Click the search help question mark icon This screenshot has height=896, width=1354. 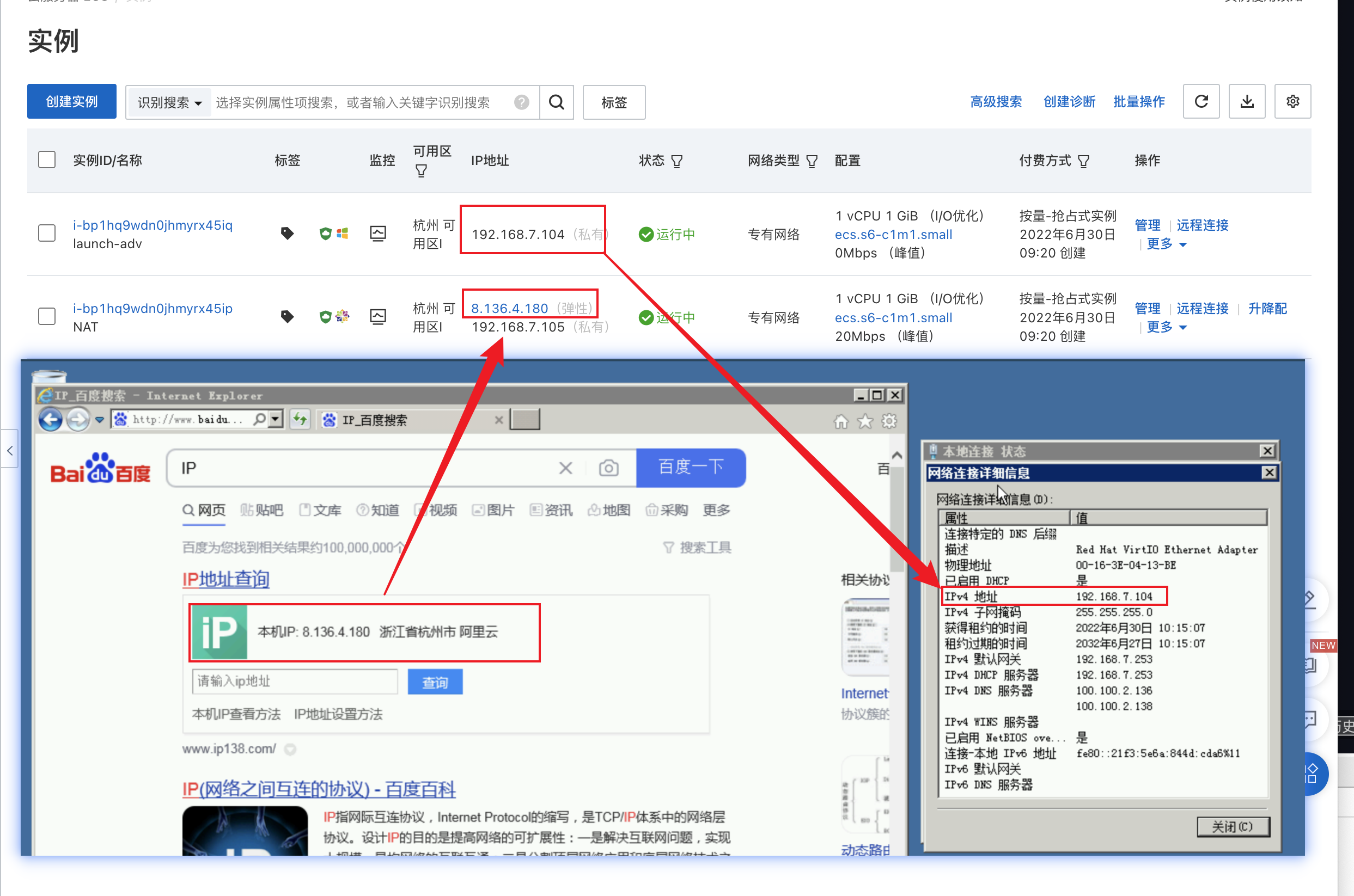[521, 102]
